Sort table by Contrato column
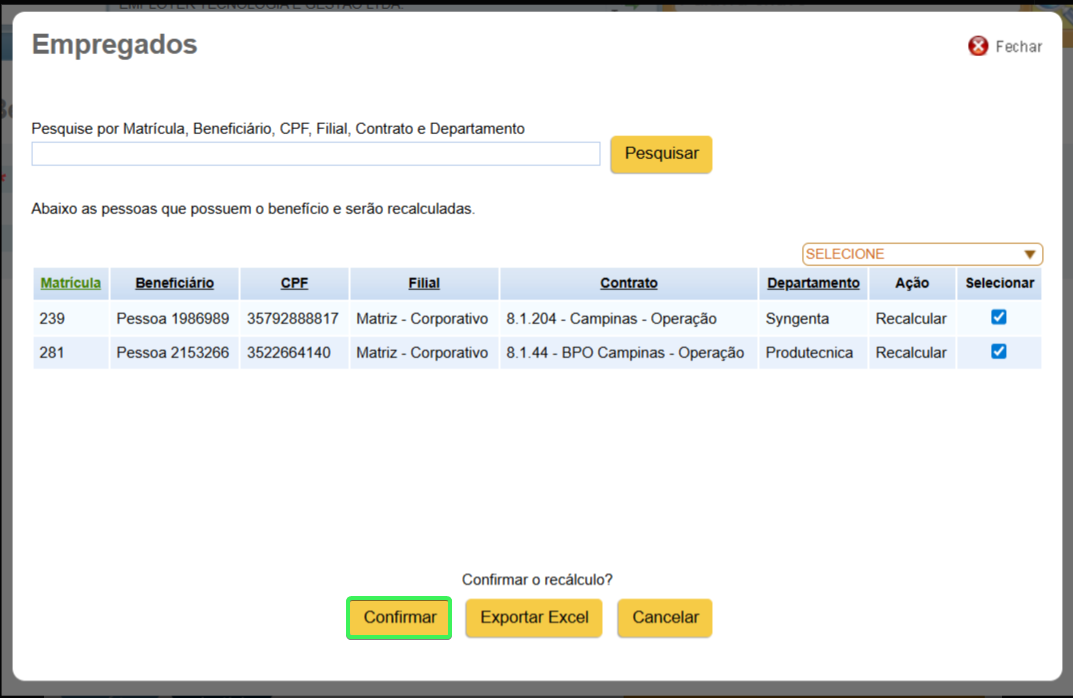 (629, 283)
